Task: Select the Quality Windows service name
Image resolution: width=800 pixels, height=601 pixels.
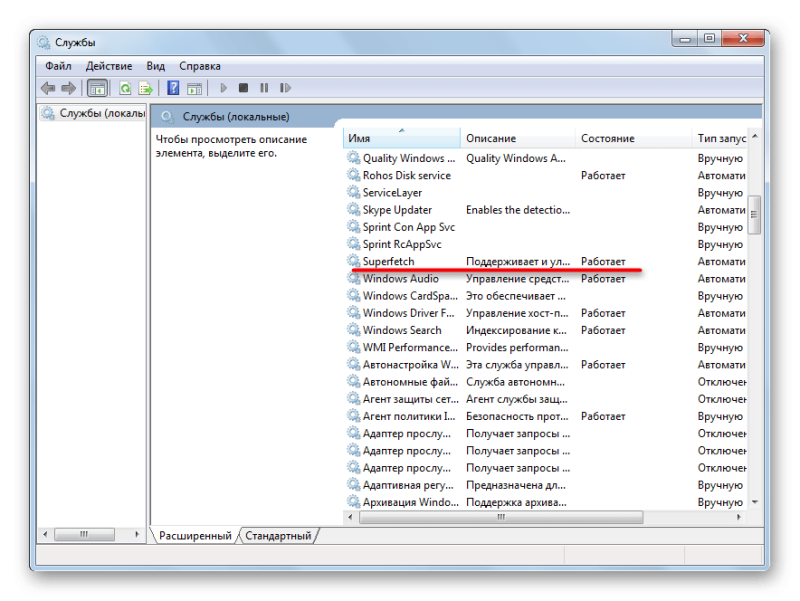Action: [409, 158]
